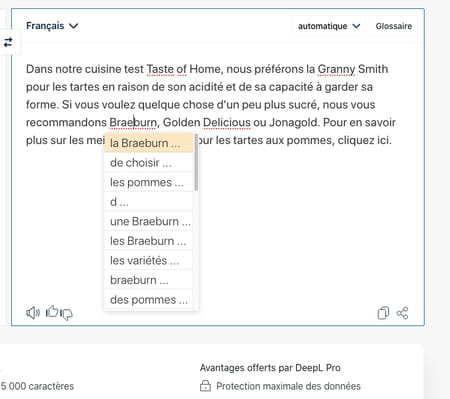Click the swap languages arrows icon
The width and height of the screenshot is (450, 399).
(8, 42)
